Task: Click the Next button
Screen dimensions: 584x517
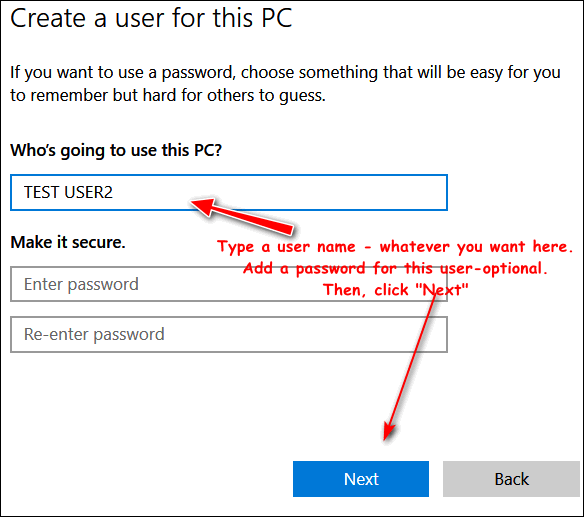Action: [x=361, y=479]
